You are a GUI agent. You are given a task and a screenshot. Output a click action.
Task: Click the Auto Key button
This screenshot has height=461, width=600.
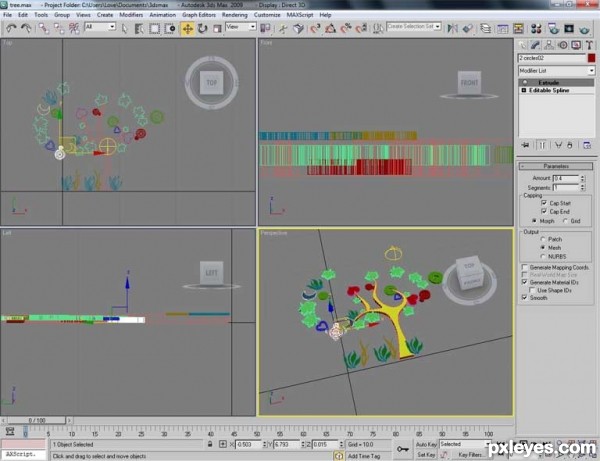426,445
